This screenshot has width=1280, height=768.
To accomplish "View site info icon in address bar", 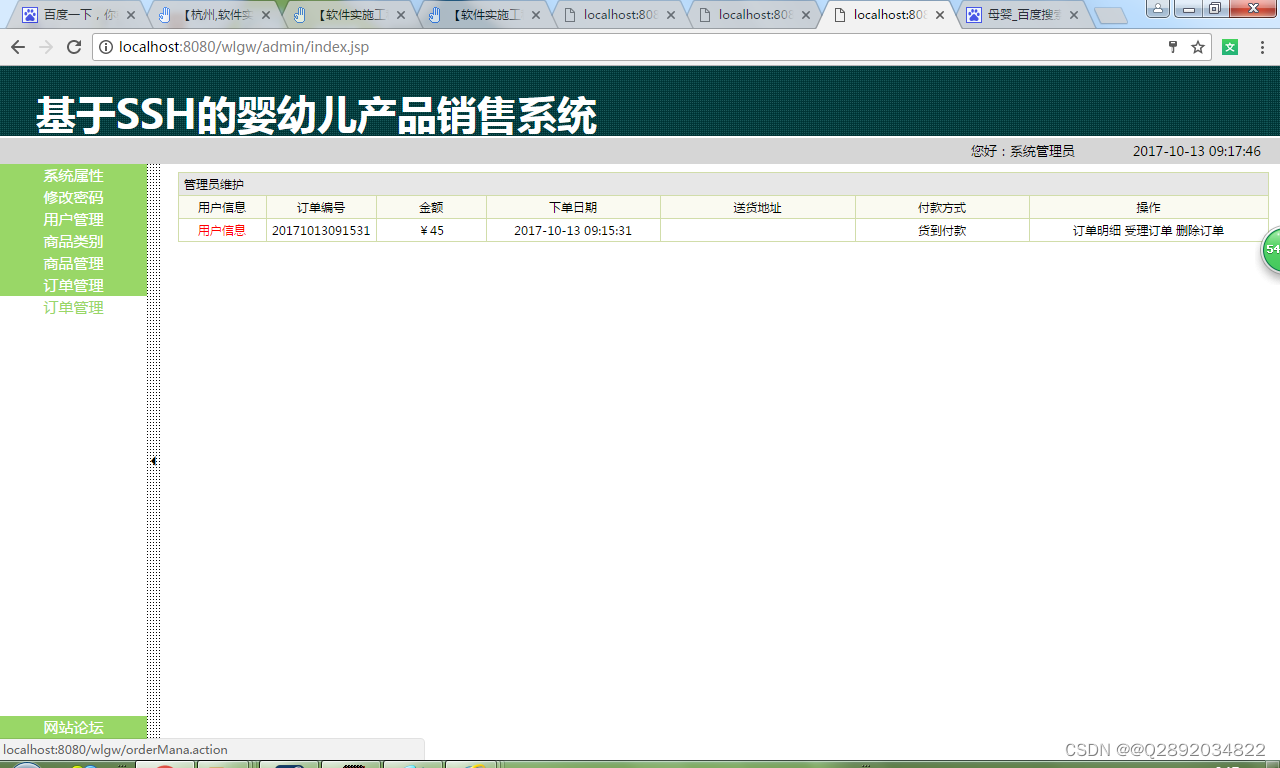I will pos(104,47).
